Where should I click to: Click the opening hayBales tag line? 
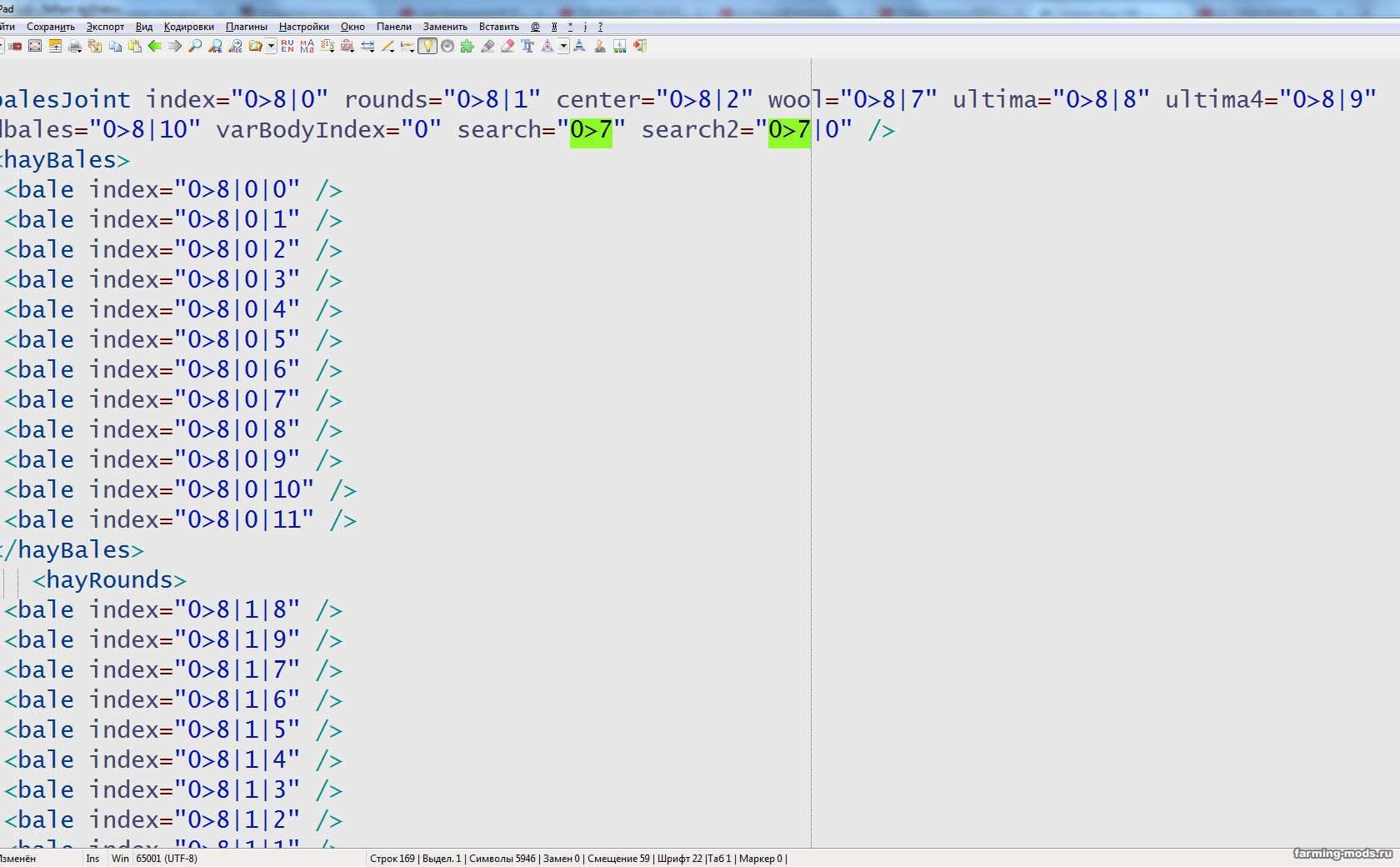click(65, 160)
